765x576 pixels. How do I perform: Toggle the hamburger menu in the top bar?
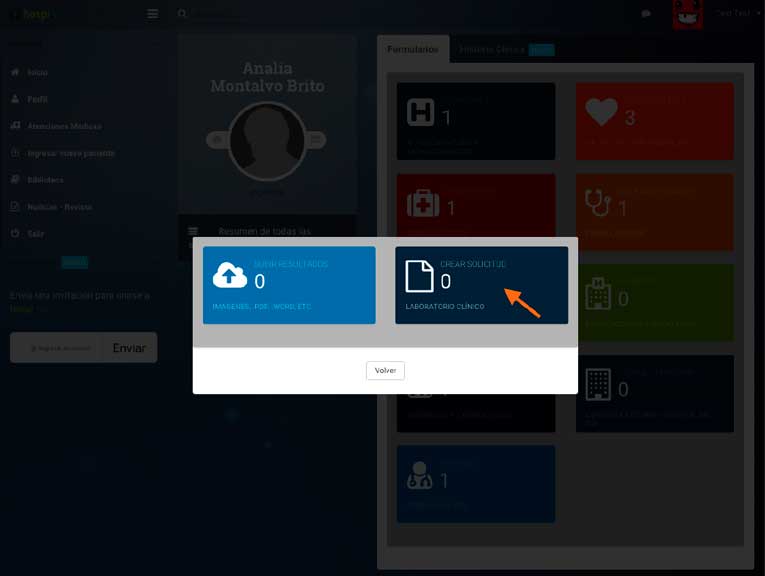[x=152, y=14]
